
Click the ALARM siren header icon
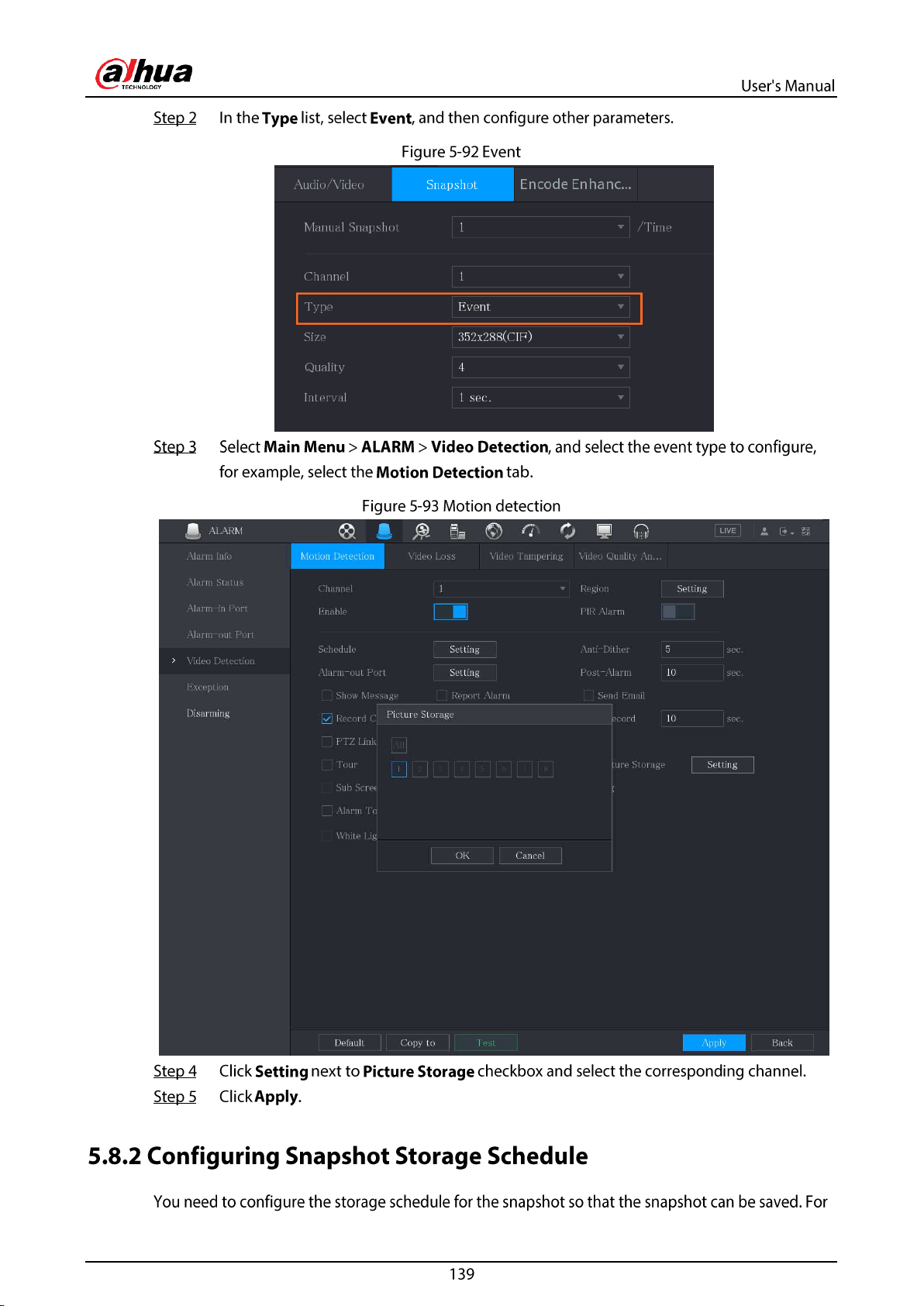pos(193,531)
